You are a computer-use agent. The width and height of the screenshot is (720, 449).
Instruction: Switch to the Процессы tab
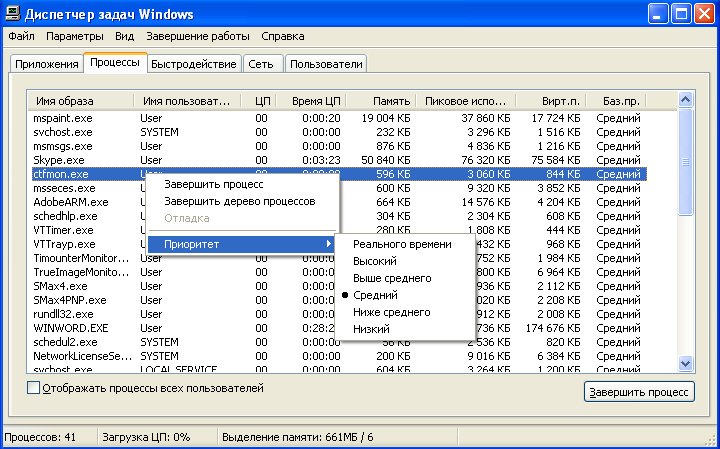115,62
